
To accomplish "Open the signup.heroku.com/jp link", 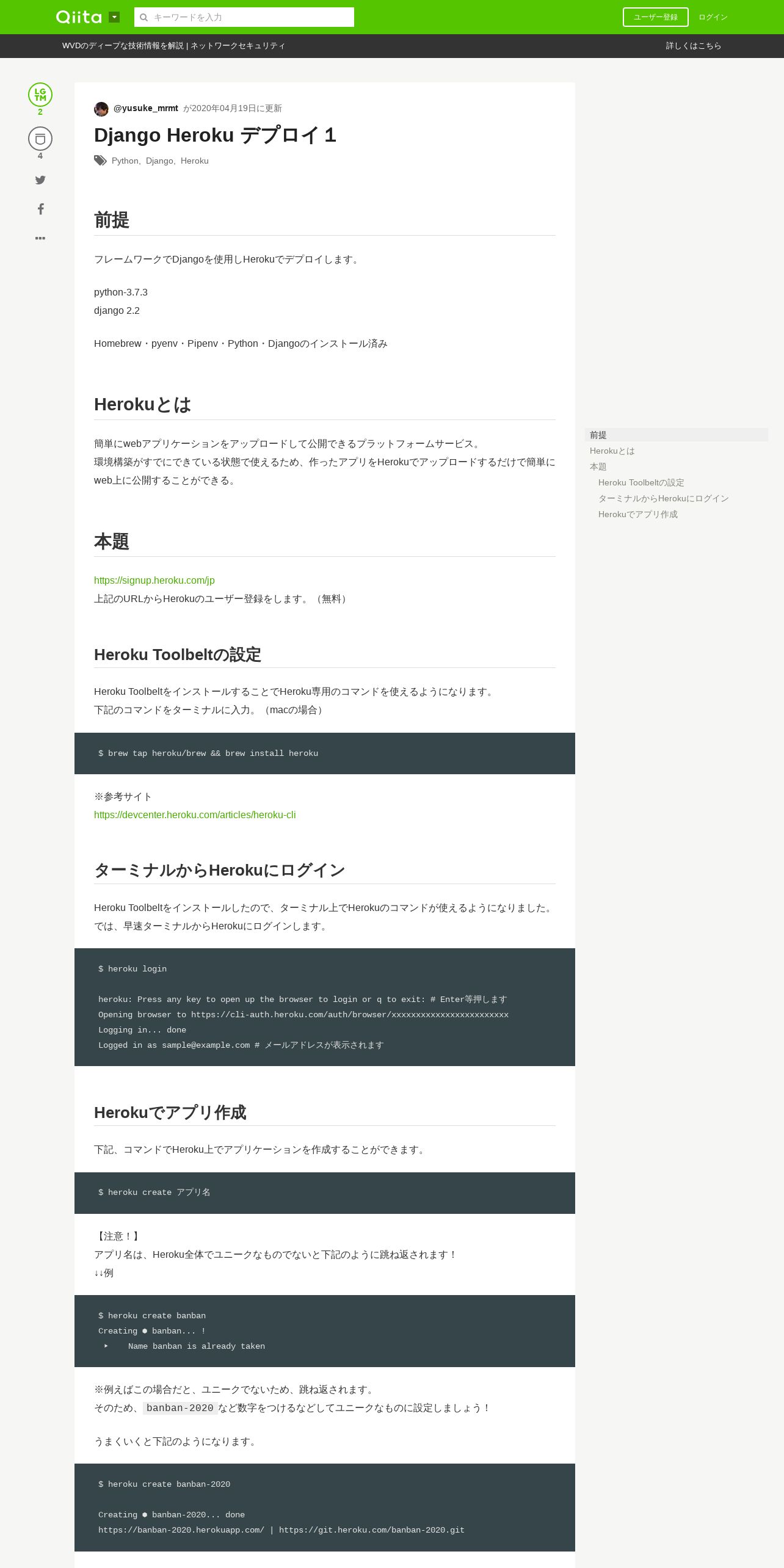I will click(x=154, y=580).
